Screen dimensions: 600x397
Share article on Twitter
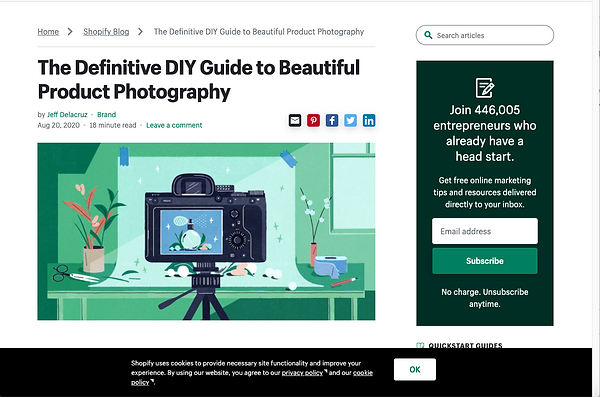coord(351,121)
